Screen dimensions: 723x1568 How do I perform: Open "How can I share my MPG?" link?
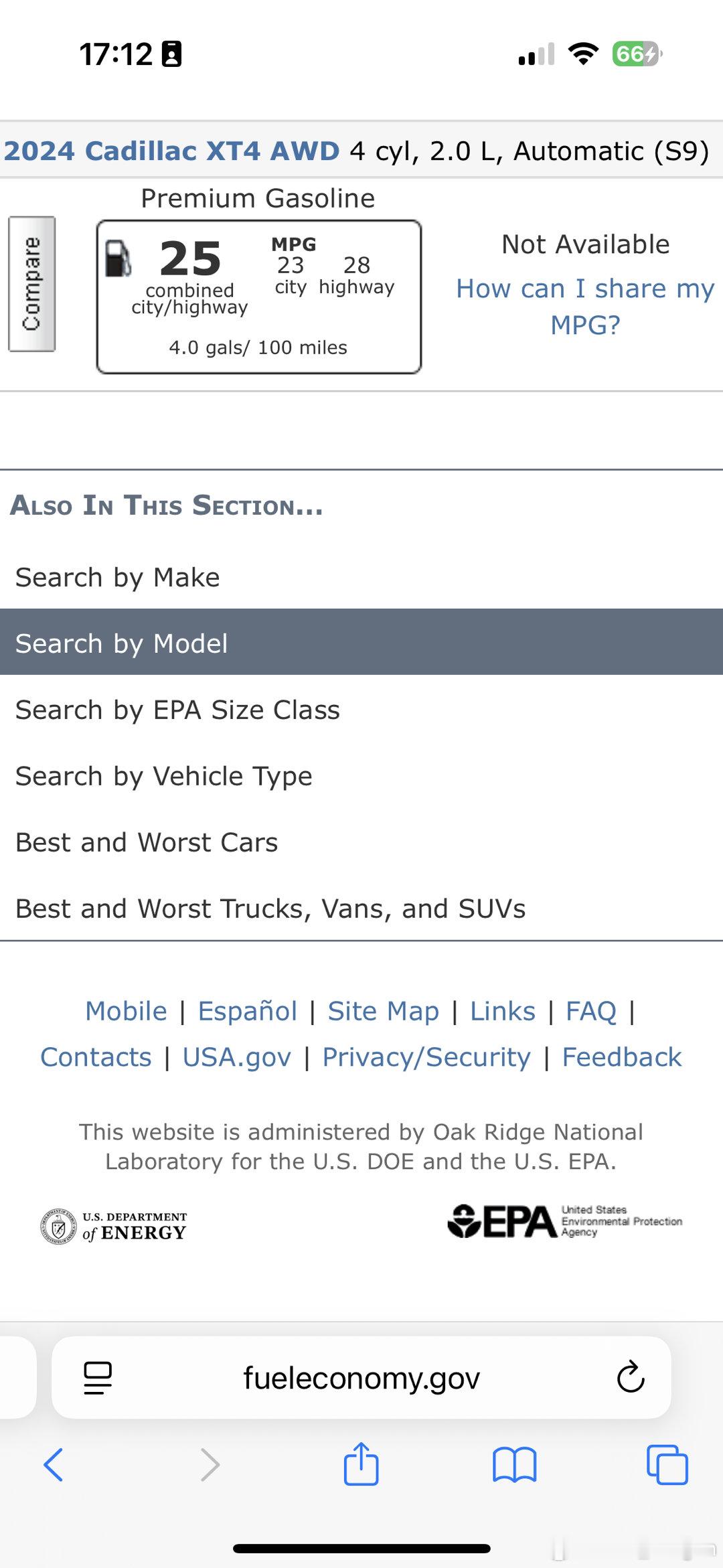(585, 306)
